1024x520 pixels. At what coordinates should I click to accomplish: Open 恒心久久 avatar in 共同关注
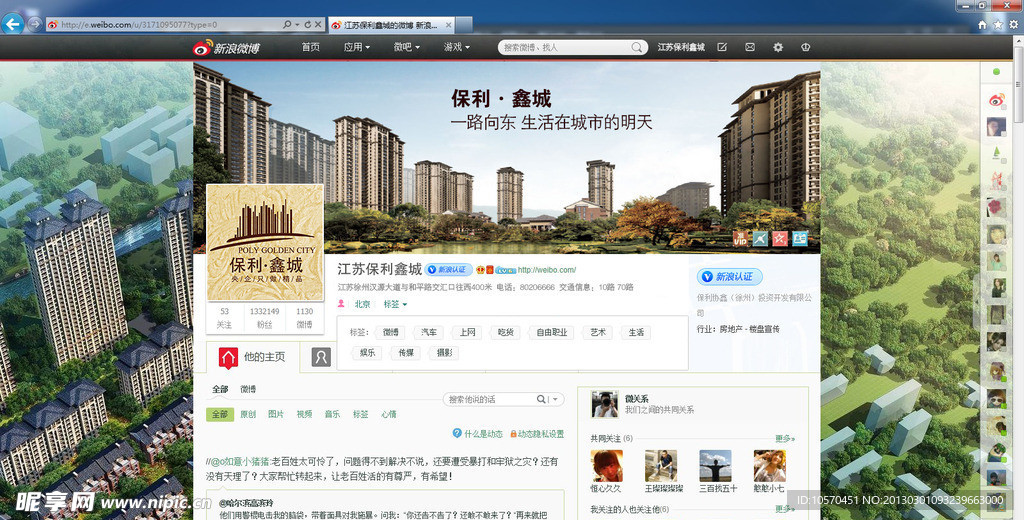click(607, 465)
